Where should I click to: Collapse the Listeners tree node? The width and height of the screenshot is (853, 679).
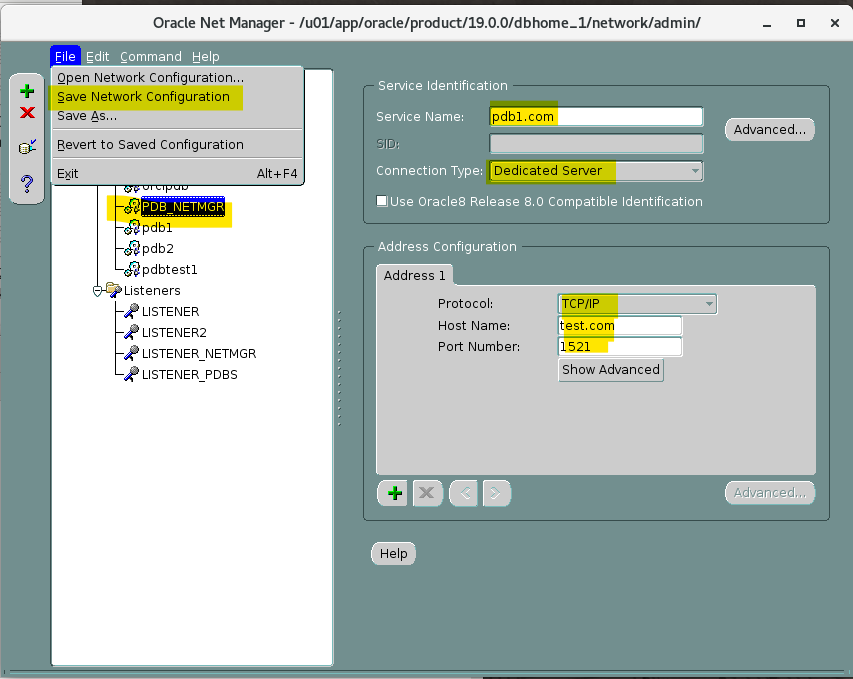point(97,291)
